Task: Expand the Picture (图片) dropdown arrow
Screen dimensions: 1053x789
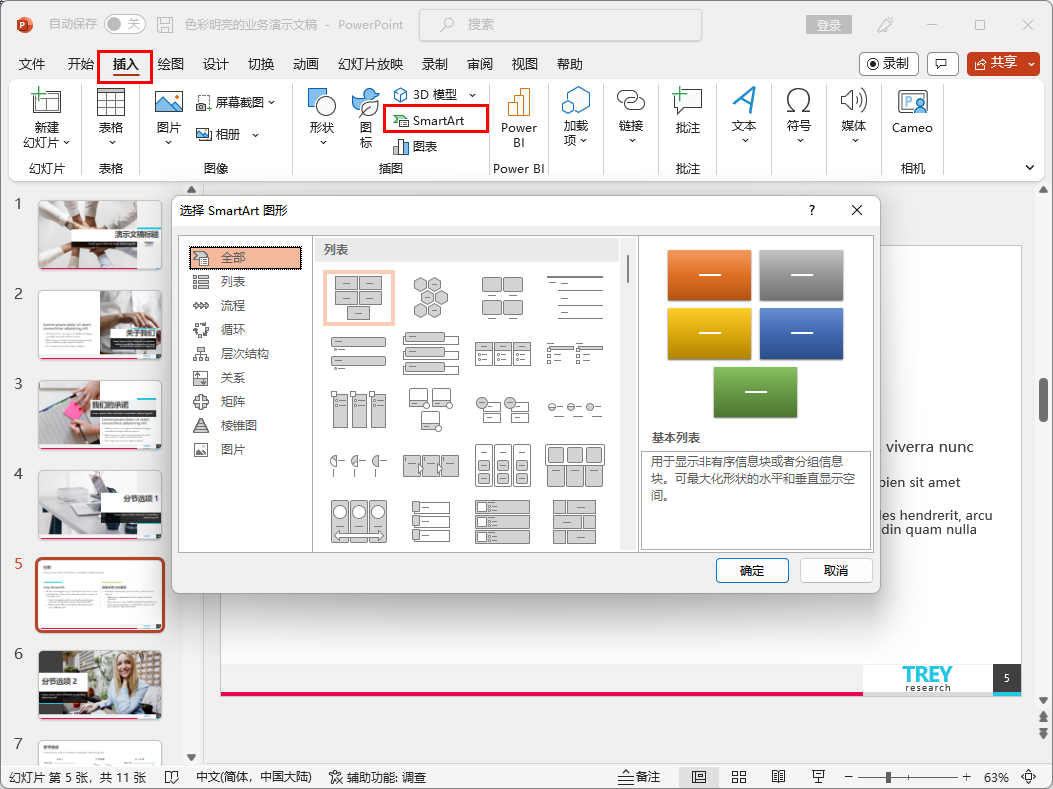Action: [x=169, y=142]
